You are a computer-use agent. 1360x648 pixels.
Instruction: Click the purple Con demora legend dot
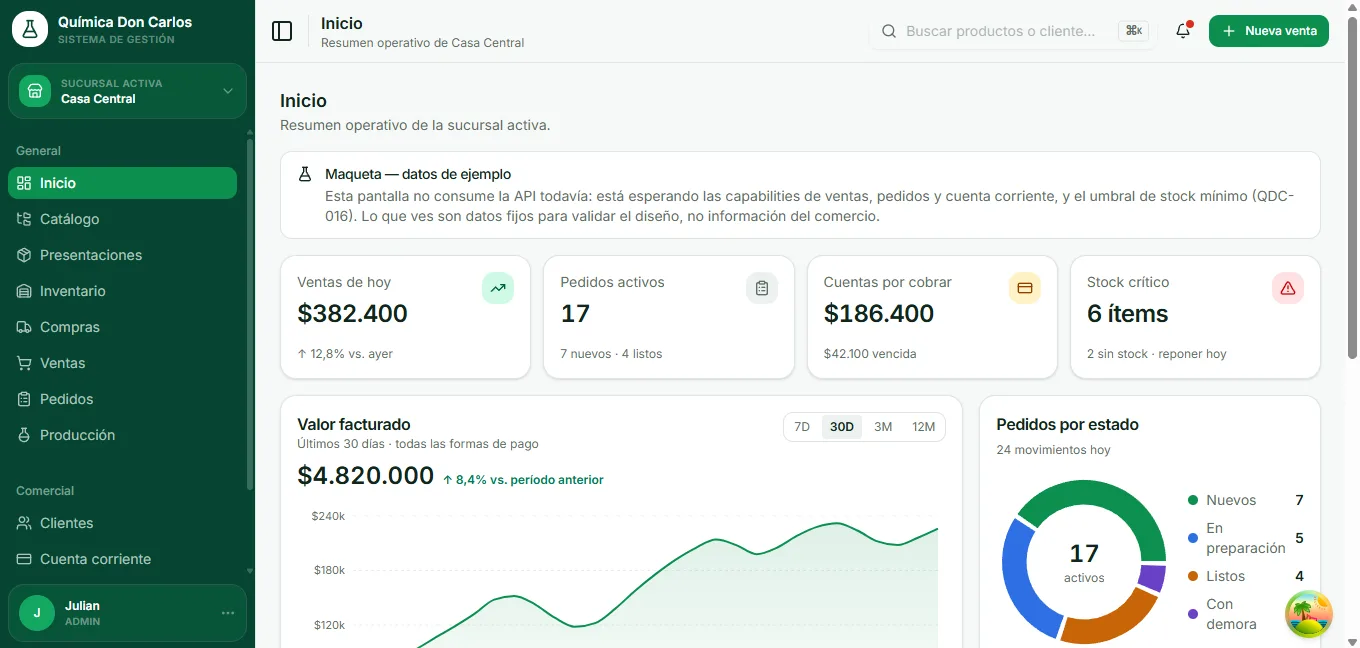pos(1193,614)
